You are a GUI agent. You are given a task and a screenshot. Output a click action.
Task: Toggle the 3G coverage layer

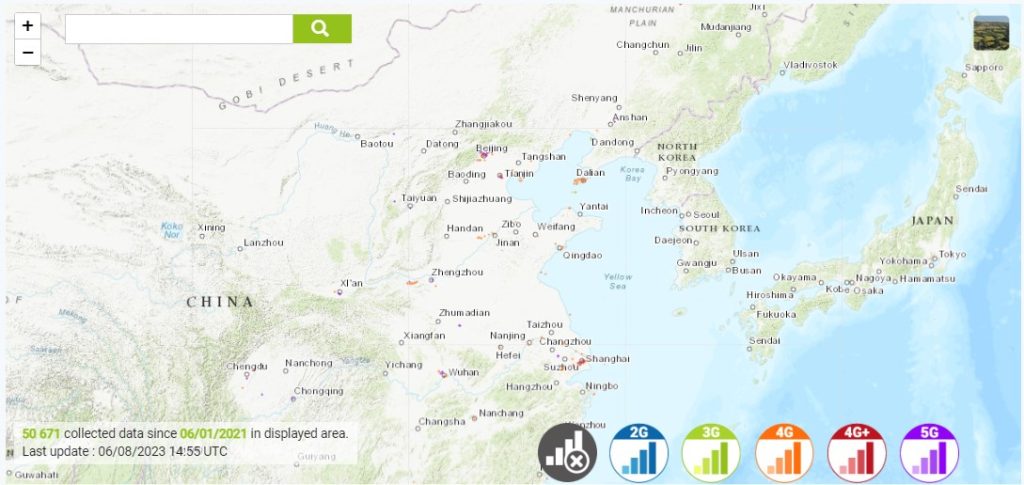pos(711,452)
